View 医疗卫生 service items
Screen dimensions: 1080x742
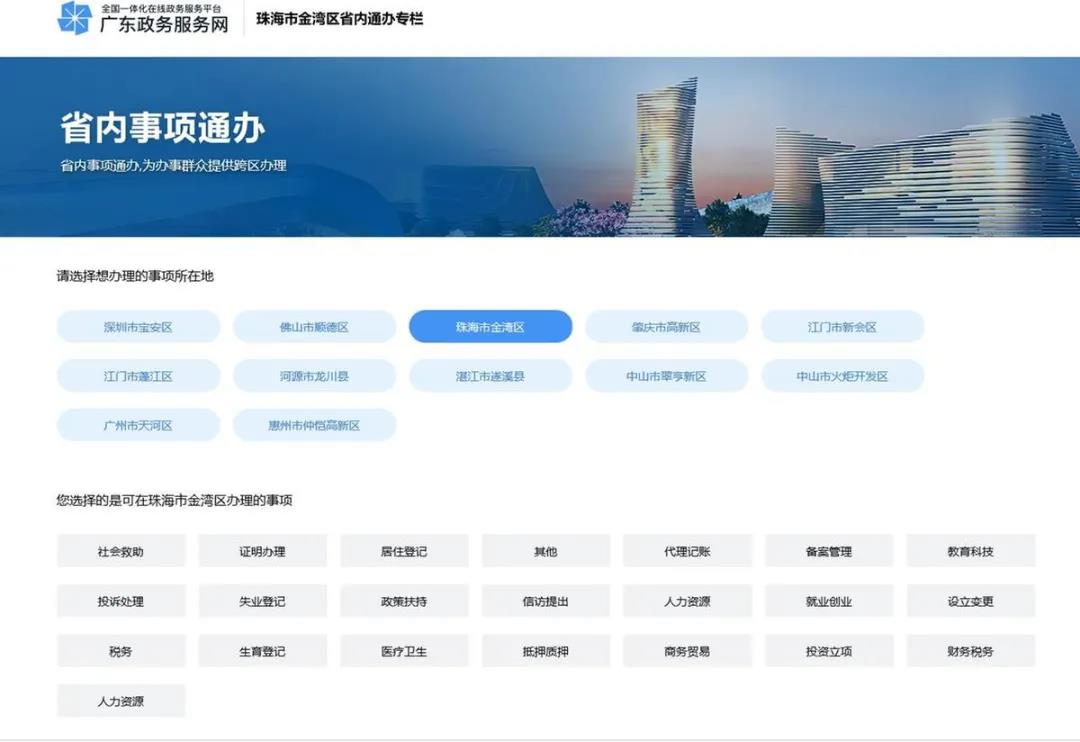coord(404,651)
